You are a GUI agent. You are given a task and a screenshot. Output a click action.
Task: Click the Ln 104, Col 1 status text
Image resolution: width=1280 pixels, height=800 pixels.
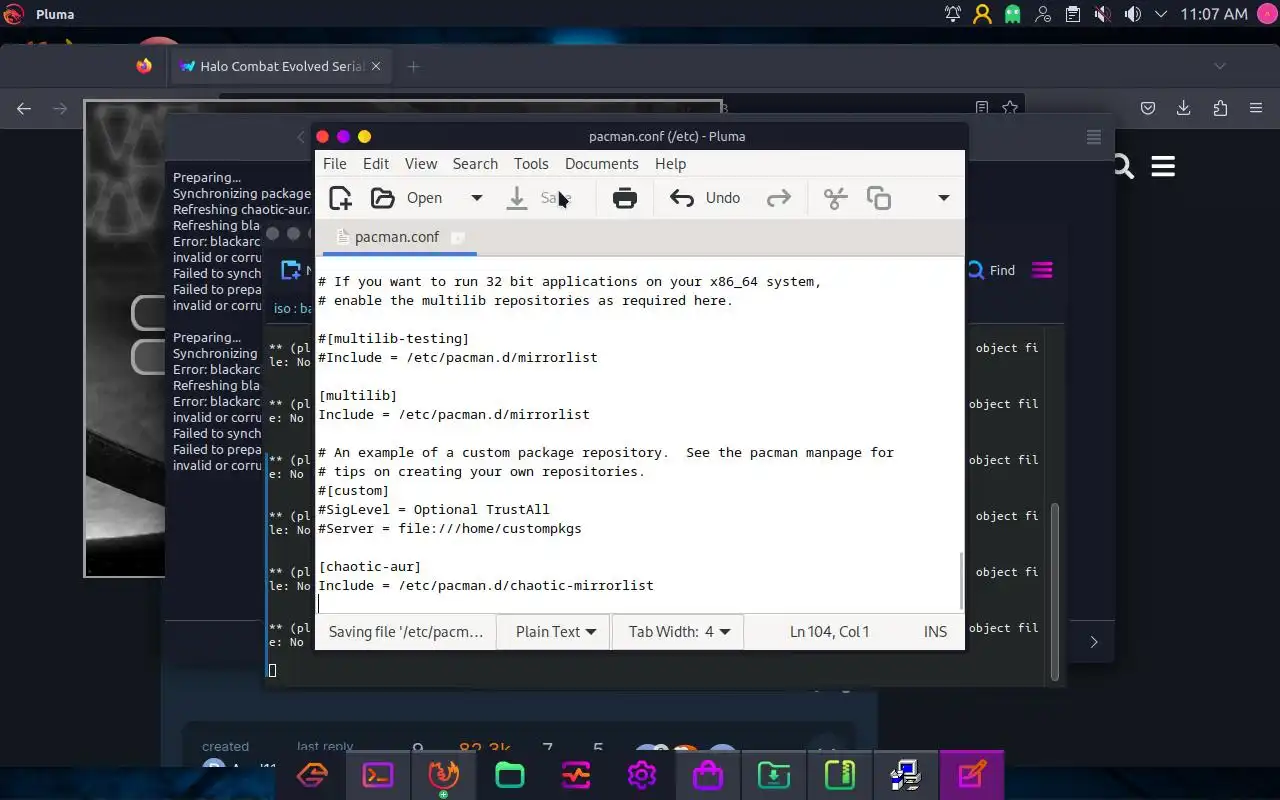coord(829,632)
